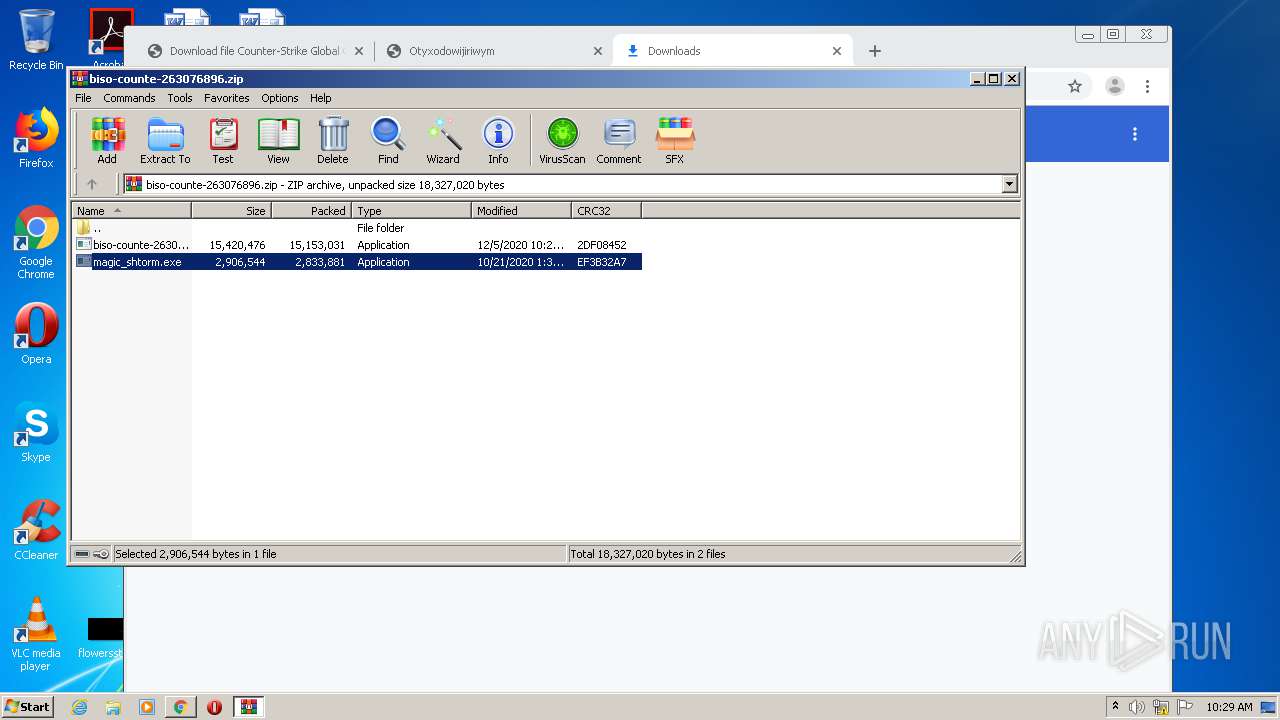
Task: Open Chrome profile avatar icon
Action: [1114, 86]
